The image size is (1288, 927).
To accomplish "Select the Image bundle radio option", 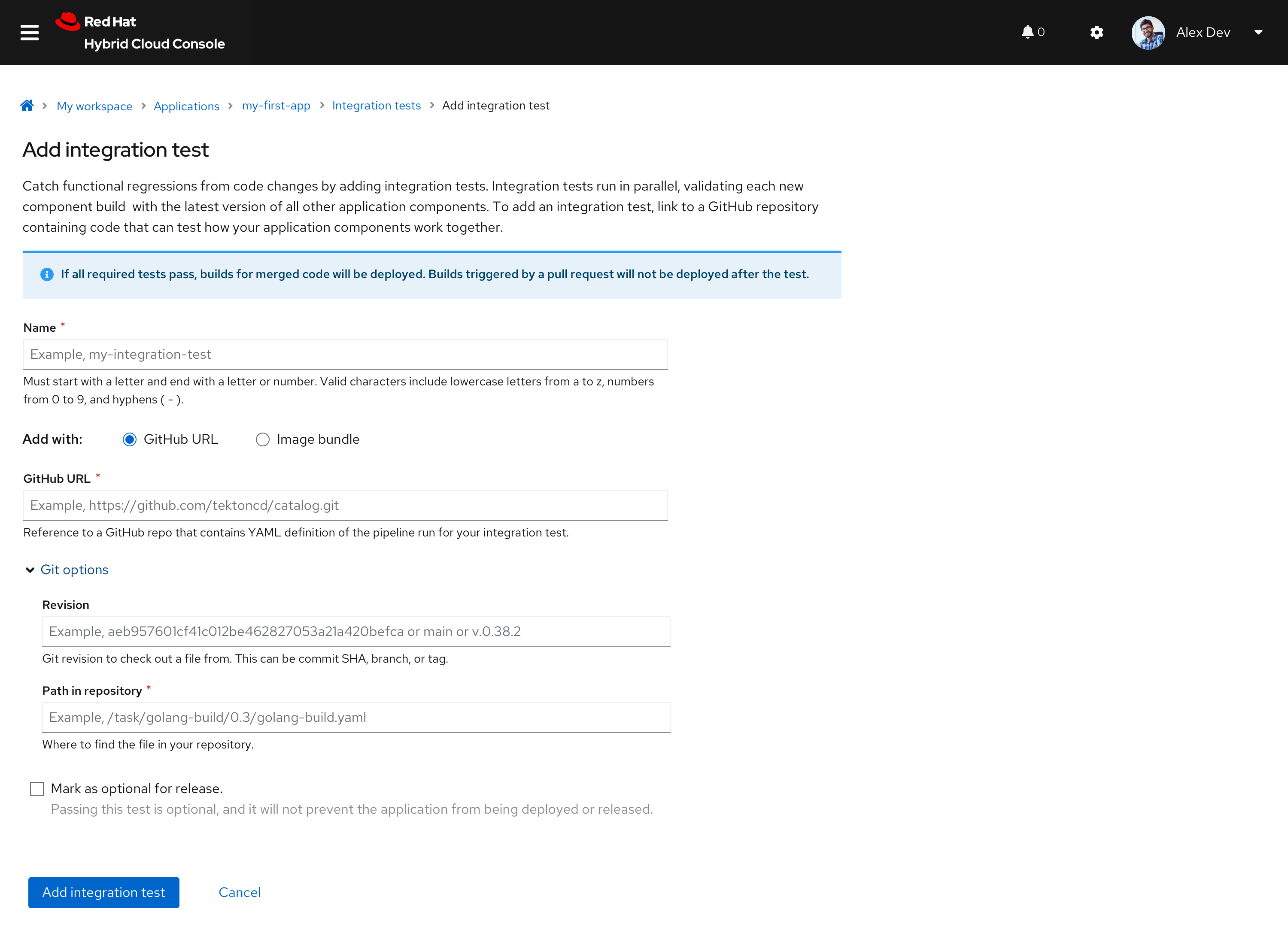I will coord(262,440).
